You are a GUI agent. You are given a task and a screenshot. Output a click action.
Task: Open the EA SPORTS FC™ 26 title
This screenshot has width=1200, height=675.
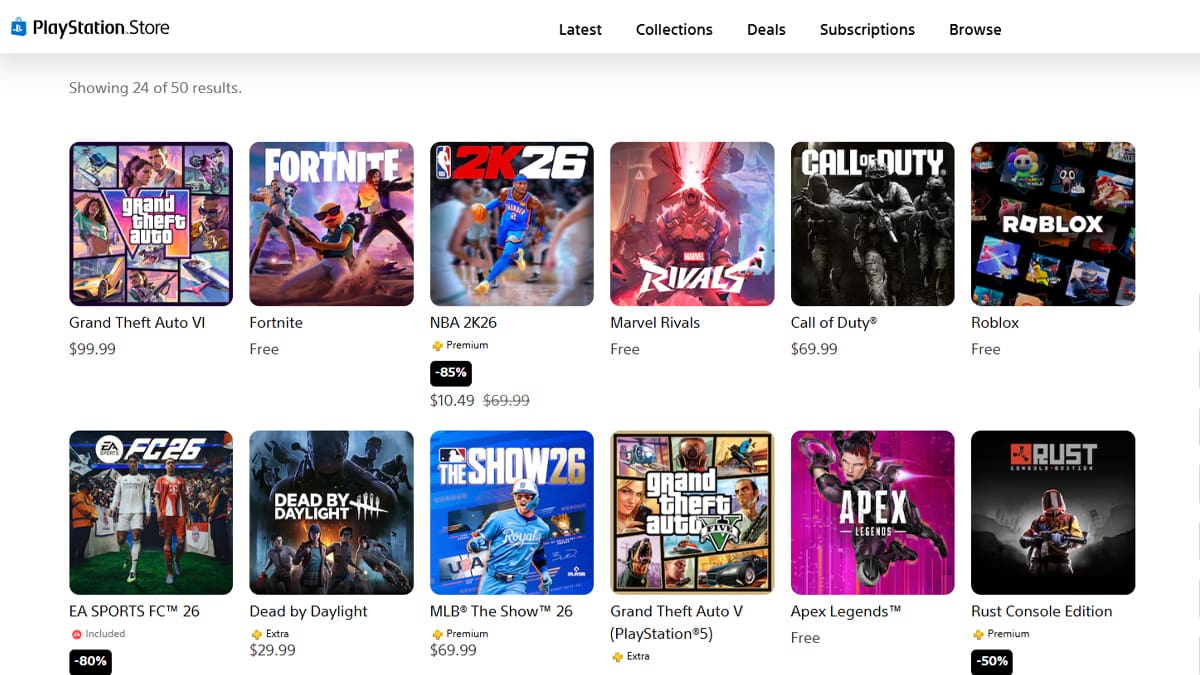(134, 611)
